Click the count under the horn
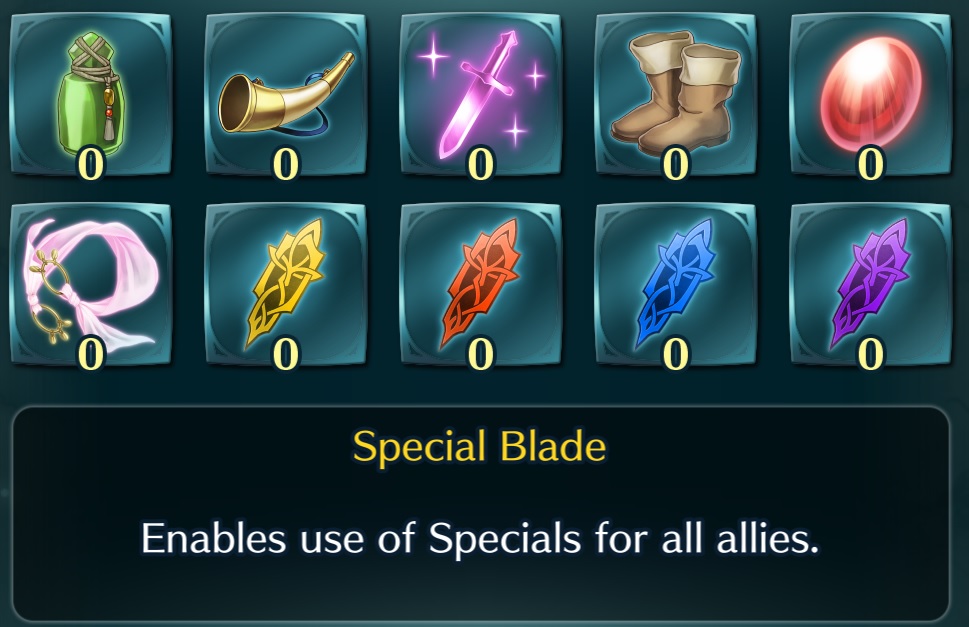The image size is (969, 627). pyautogui.click(x=286, y=164)
